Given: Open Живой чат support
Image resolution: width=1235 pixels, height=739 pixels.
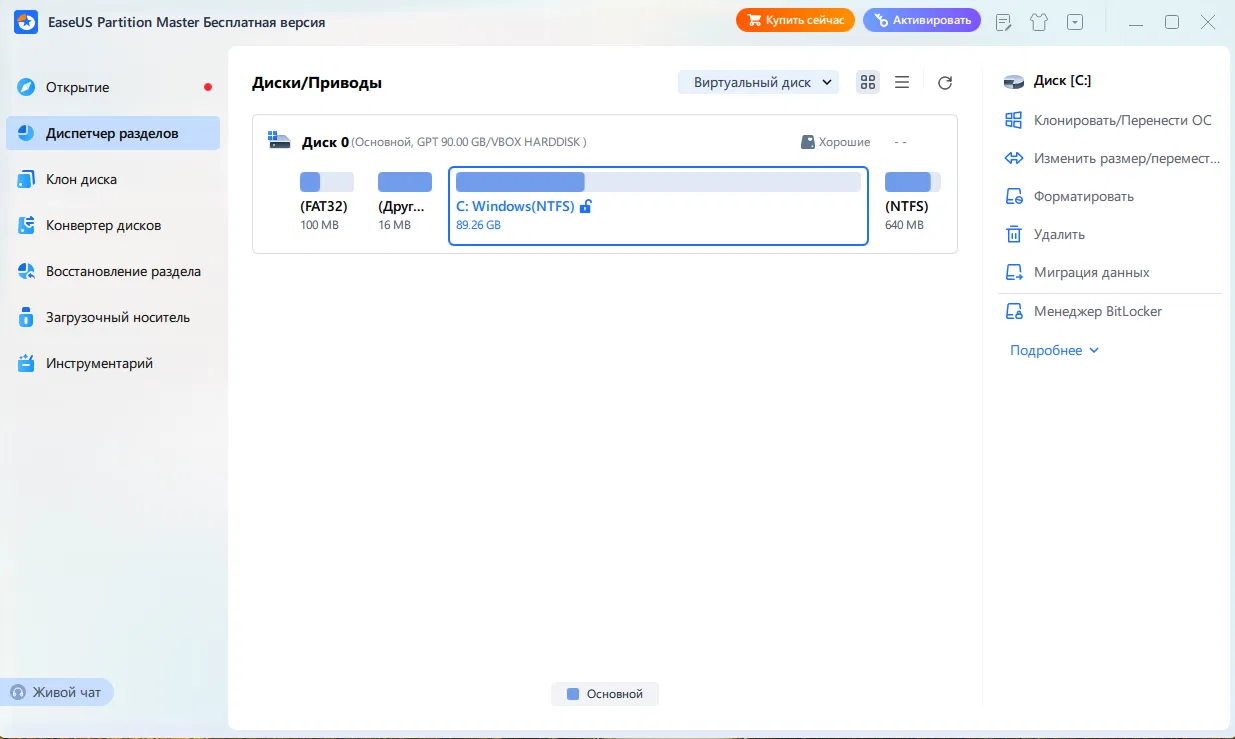Looking at the screenshot, I should (x=59, y=692).
